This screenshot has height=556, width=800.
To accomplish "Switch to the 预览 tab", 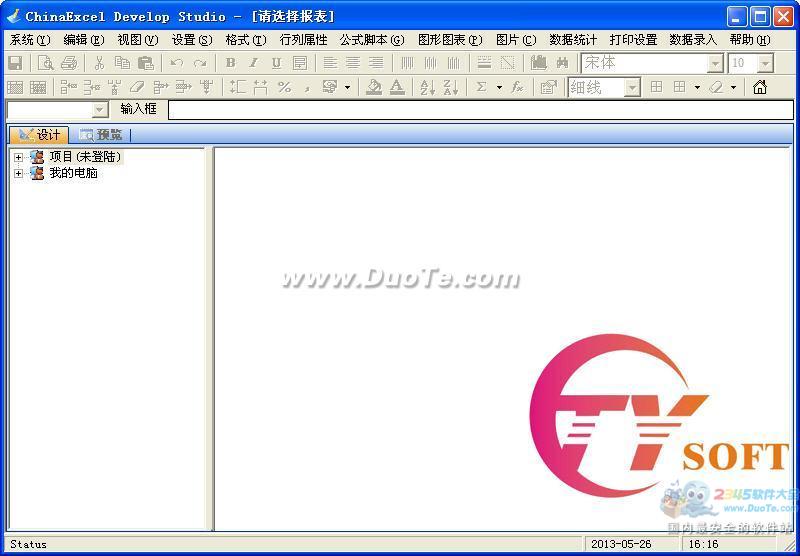I will pyautogui.click(x=100, y=135).
